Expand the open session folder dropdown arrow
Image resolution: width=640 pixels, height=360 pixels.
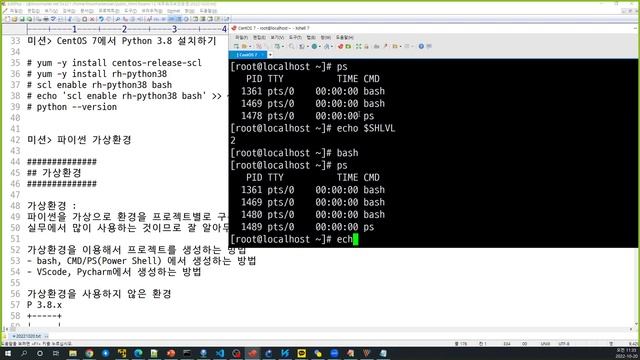pyautogui.click(x=250, y=47)
